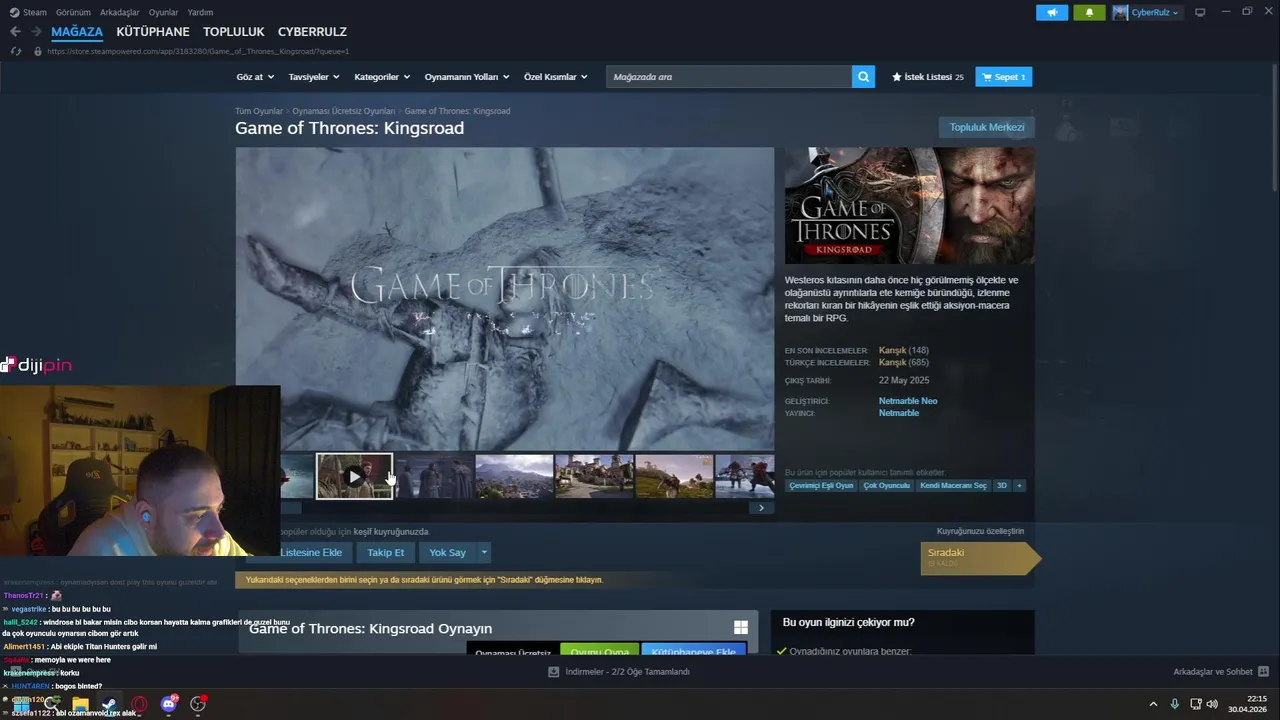The height and width of the screenshot is (720, 1280).
Task: Click Kuyruğunuzu özelleştirin link
Action: tap(980, 531)
